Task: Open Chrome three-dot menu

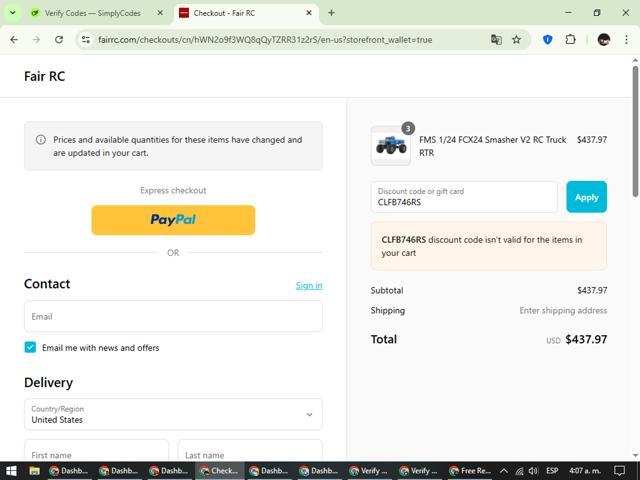Action: (x=626, y=40)
